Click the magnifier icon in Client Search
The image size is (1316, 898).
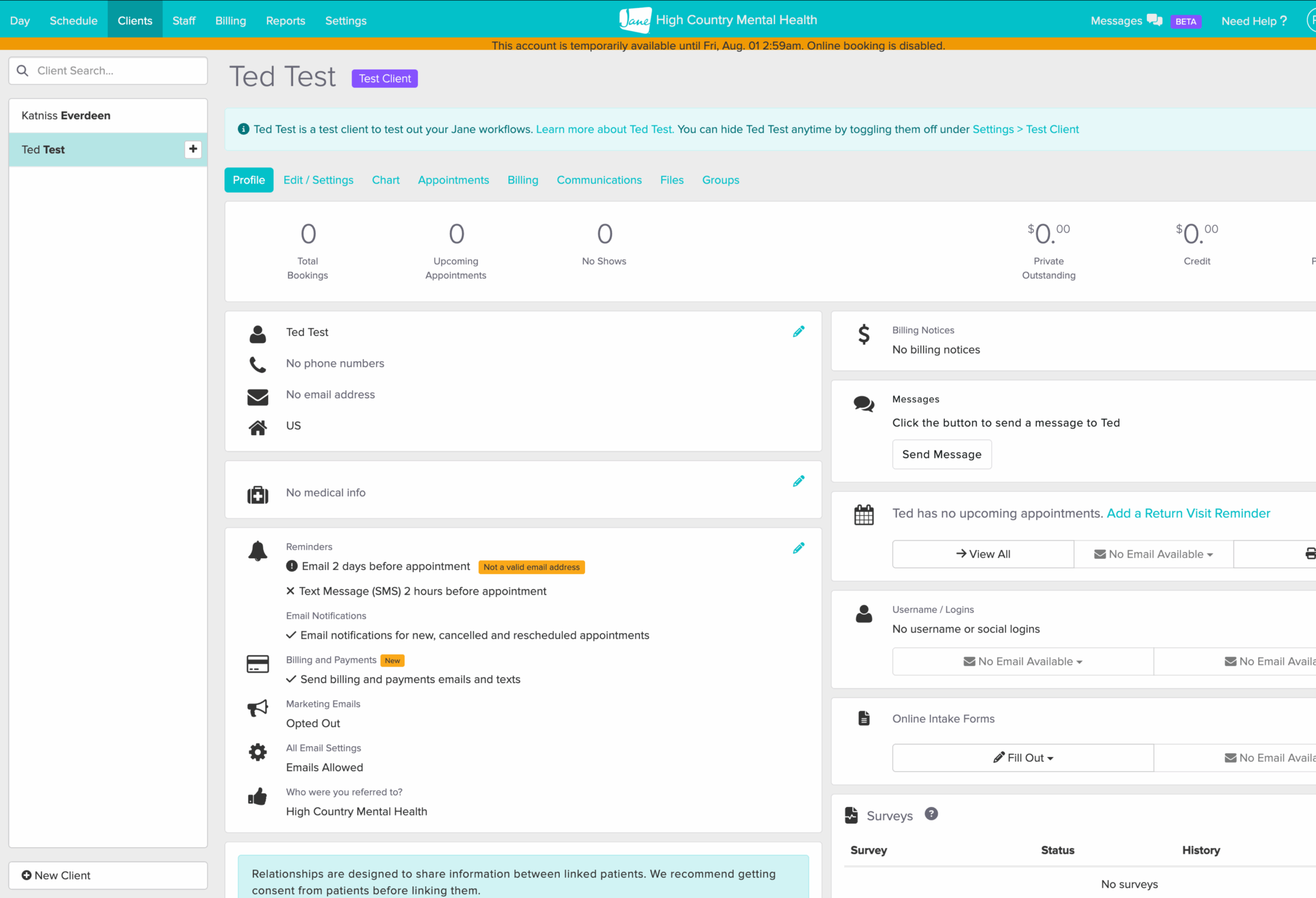click(x=23, y=70)
